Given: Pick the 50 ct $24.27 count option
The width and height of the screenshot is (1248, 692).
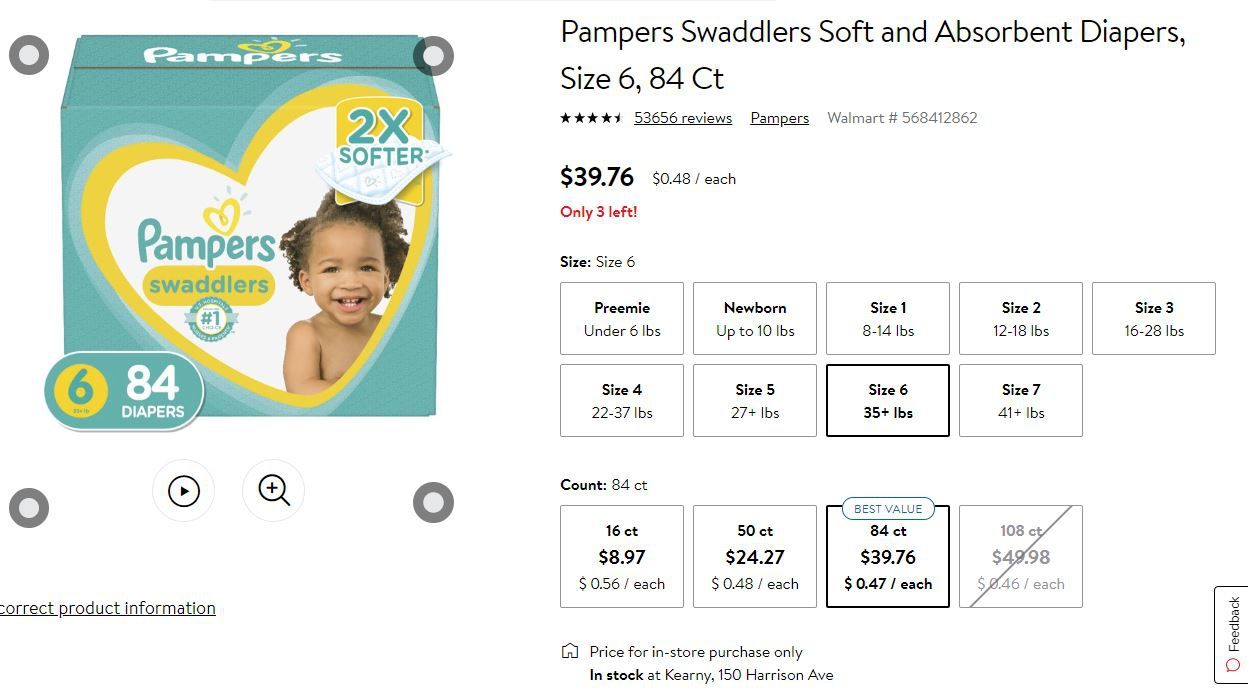Looking at the screenshot, I should (x=755, y=556).
